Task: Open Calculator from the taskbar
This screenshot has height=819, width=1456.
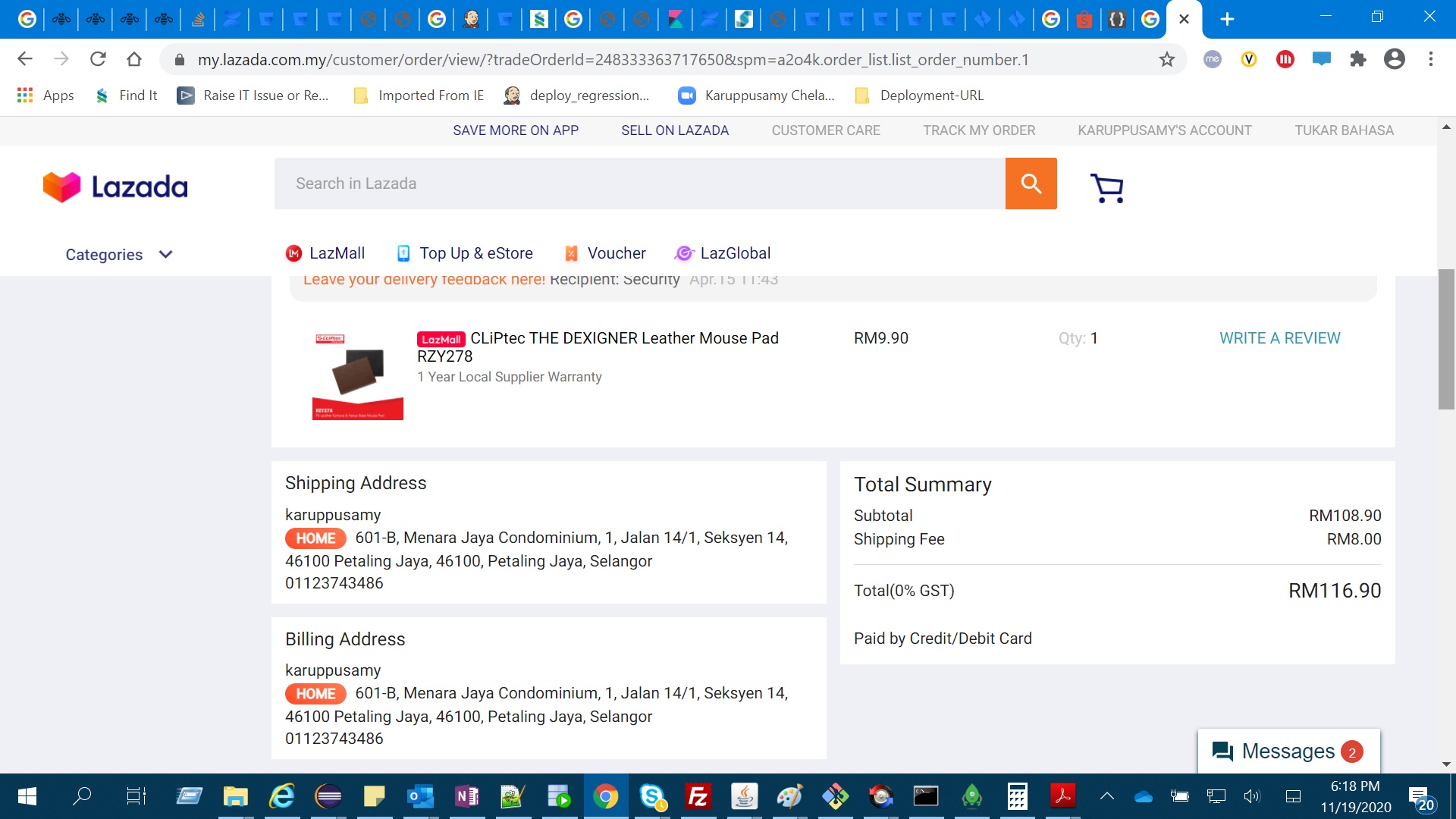Action: click(x=1017, y=796)
